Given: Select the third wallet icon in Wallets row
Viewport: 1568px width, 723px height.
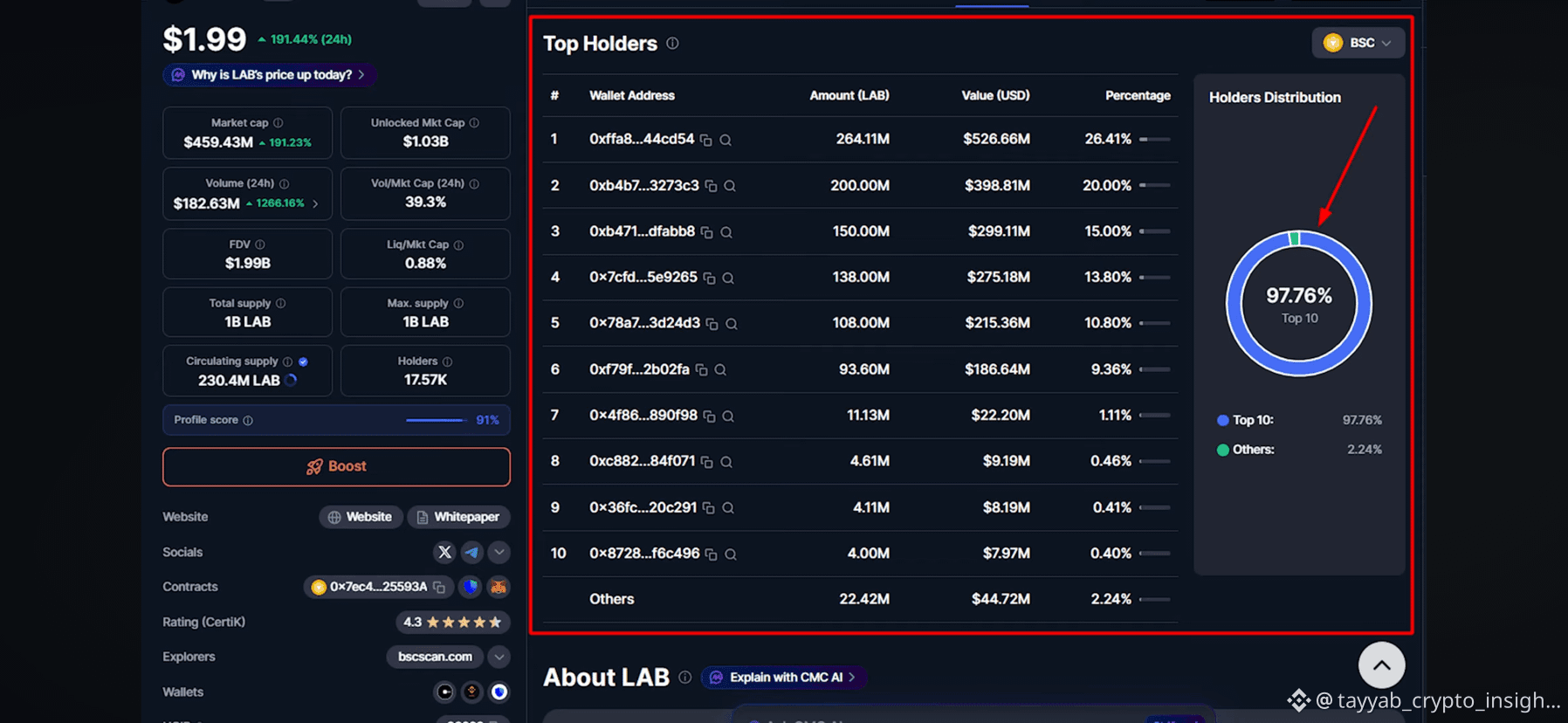Looking at the screenshot, I should pos(499,692).
